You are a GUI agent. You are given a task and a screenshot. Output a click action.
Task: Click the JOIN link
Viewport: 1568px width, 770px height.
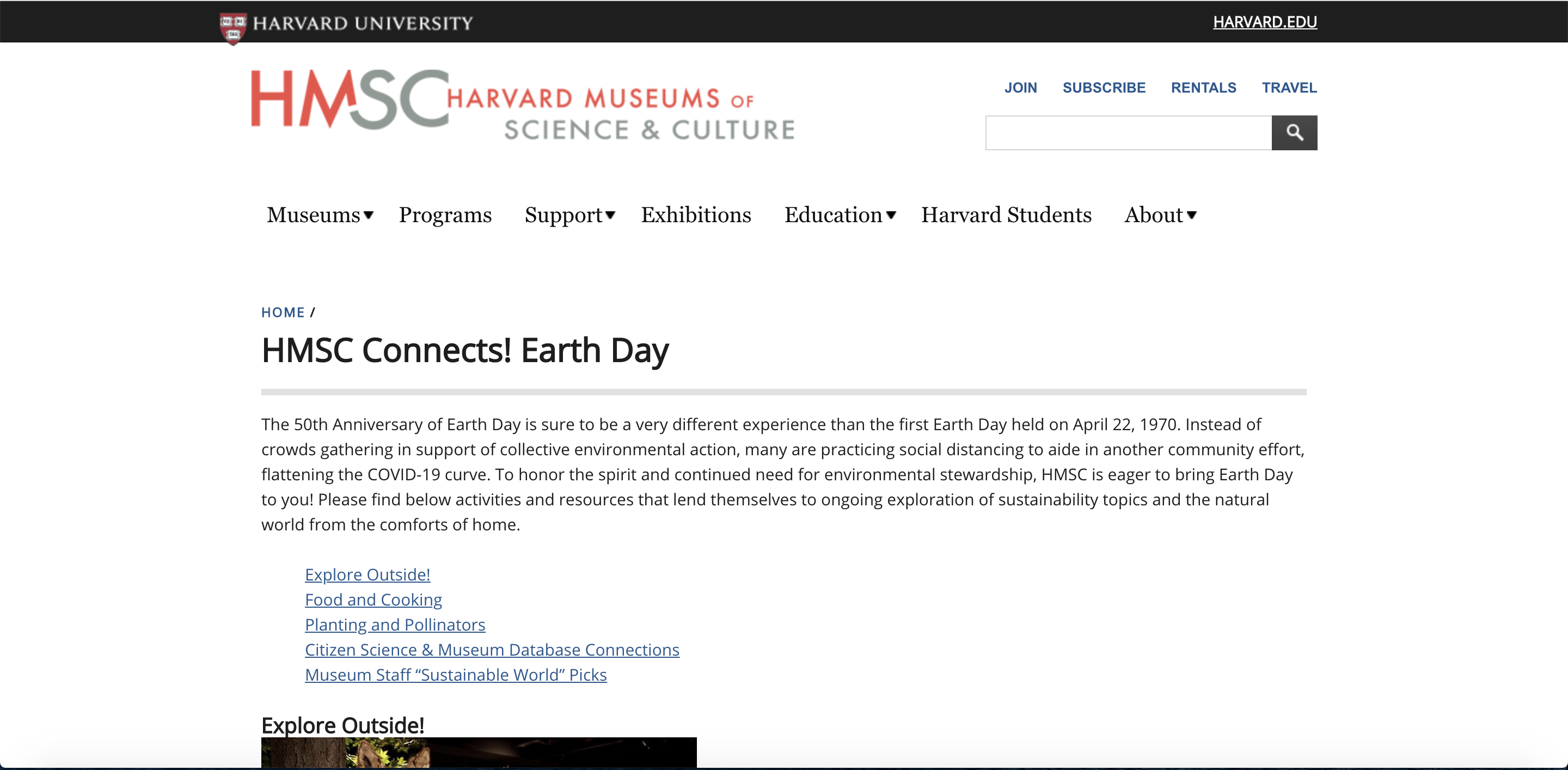coord(1020,88)
